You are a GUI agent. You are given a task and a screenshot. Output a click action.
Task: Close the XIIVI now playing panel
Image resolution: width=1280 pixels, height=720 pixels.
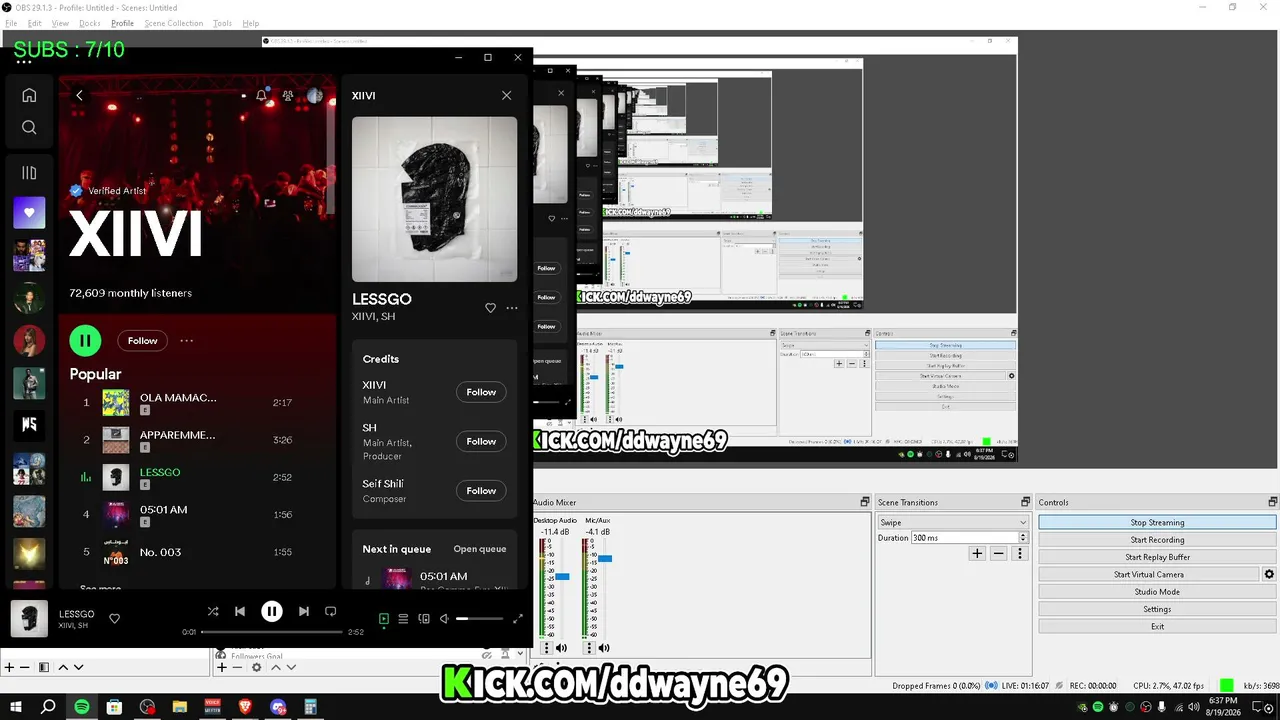pyautogui.click(x=506, y=96)
